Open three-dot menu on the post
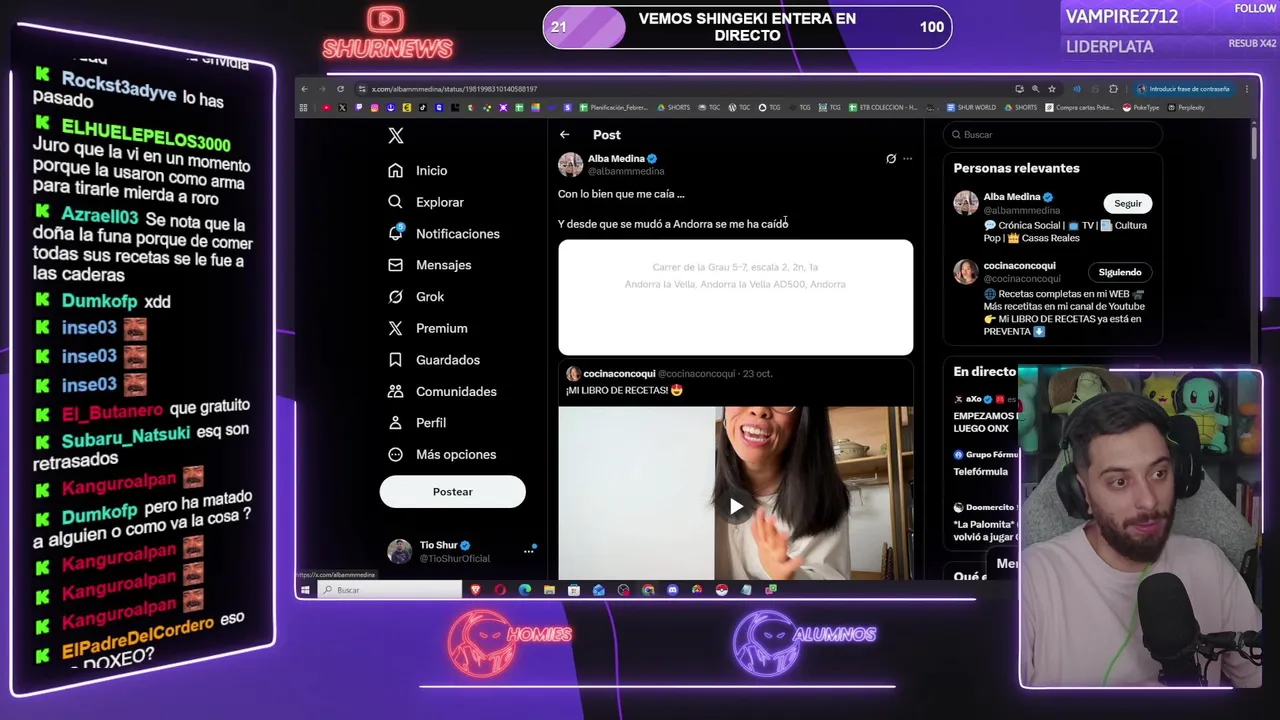 tap(908, 158)
